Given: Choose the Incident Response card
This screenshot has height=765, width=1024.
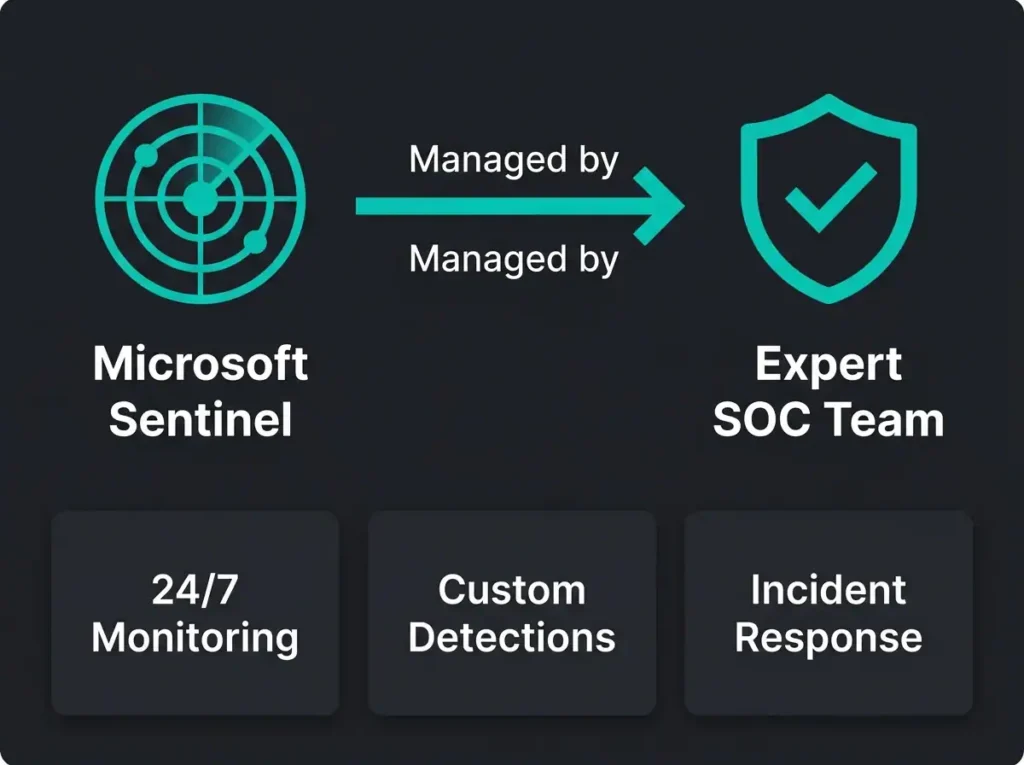Looking at the screenshot, I should click(x=829, y=613).
